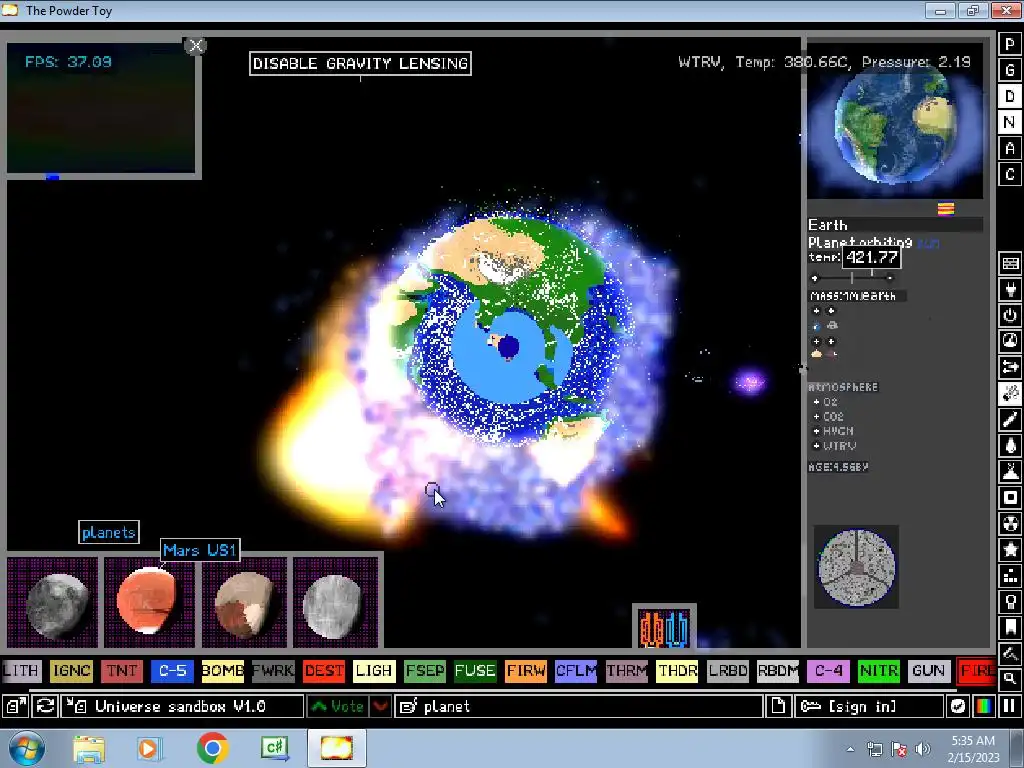Select the Solids square category icon
The height and width of the screenshot is (768, 1024).
1010,498
